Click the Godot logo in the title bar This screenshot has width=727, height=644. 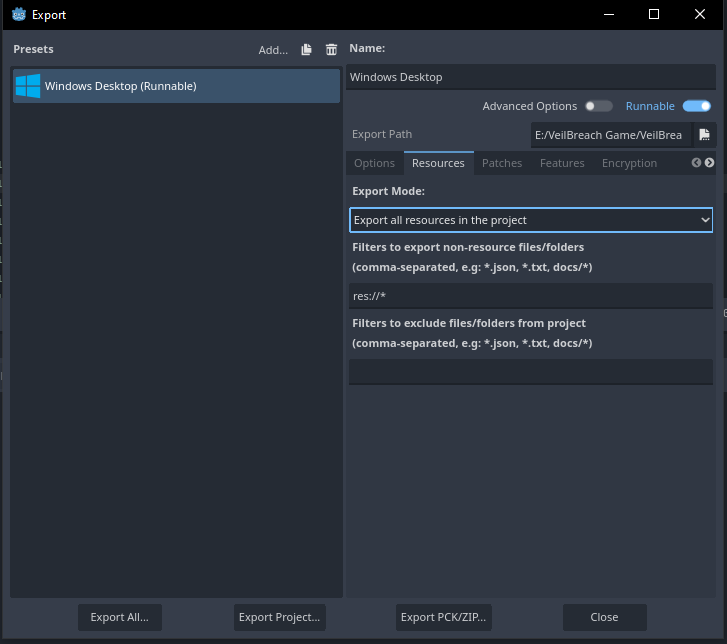pos(19,14)
